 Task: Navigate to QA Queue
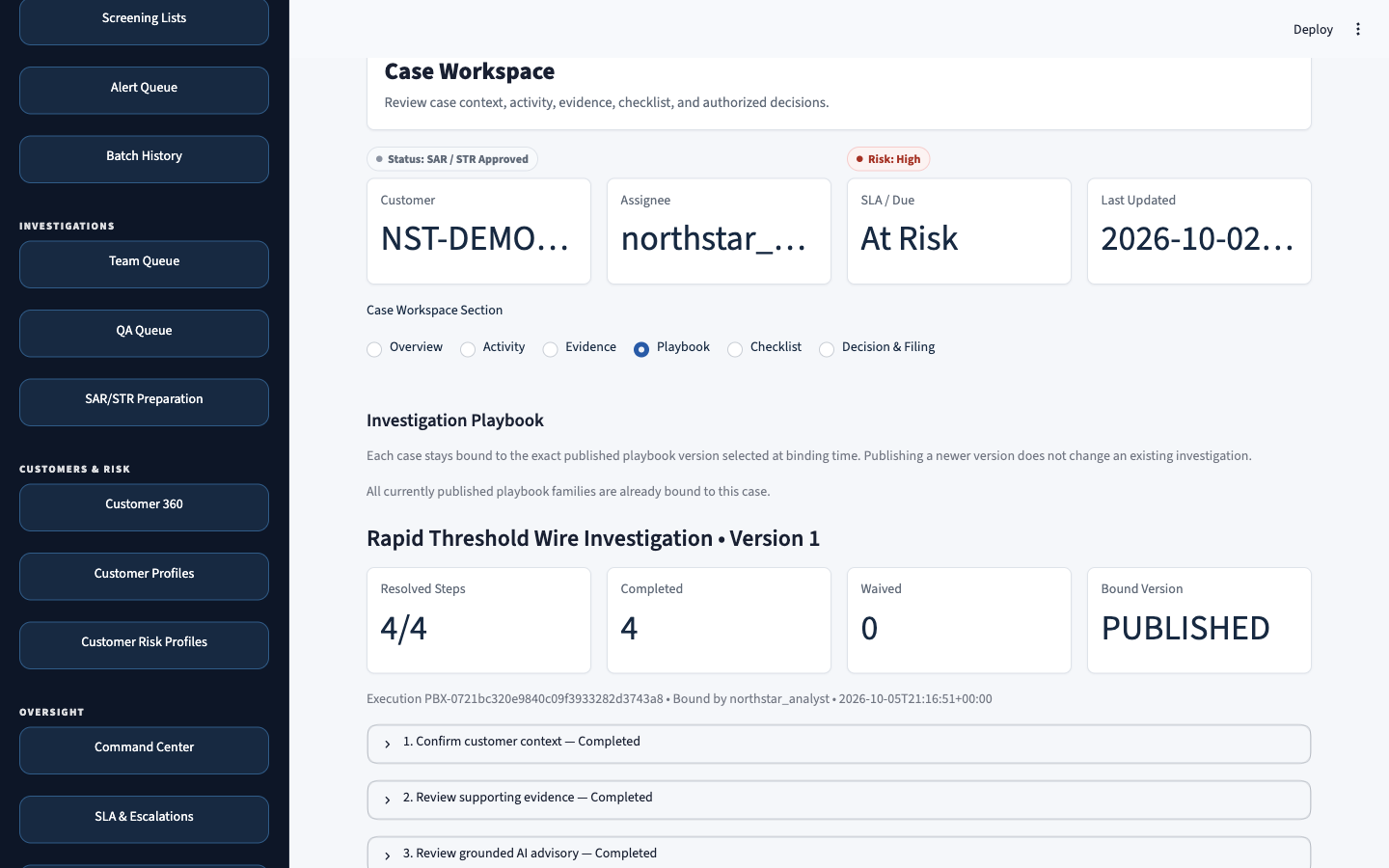click(x=144, y=333)
